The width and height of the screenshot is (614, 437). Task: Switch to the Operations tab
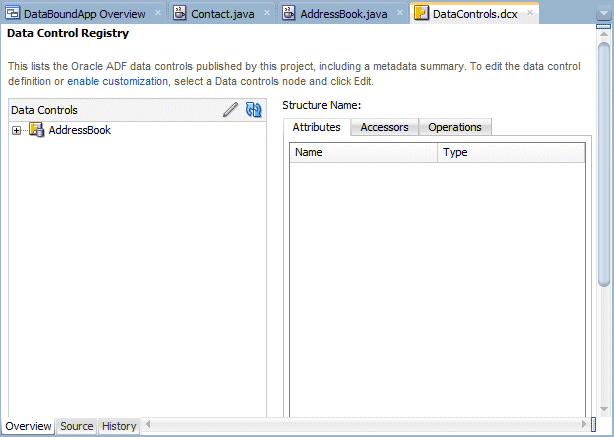[x=455, y=127]
